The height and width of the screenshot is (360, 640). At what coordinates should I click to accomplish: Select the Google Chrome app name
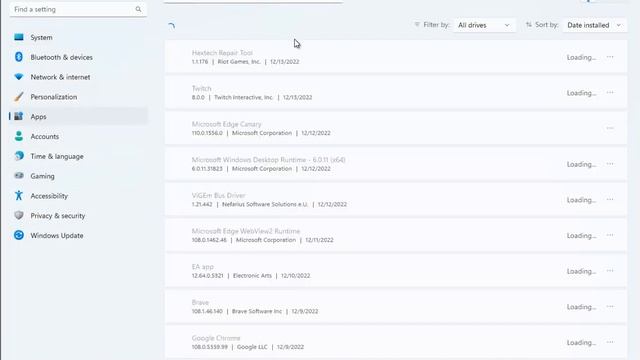click(216, 338)
